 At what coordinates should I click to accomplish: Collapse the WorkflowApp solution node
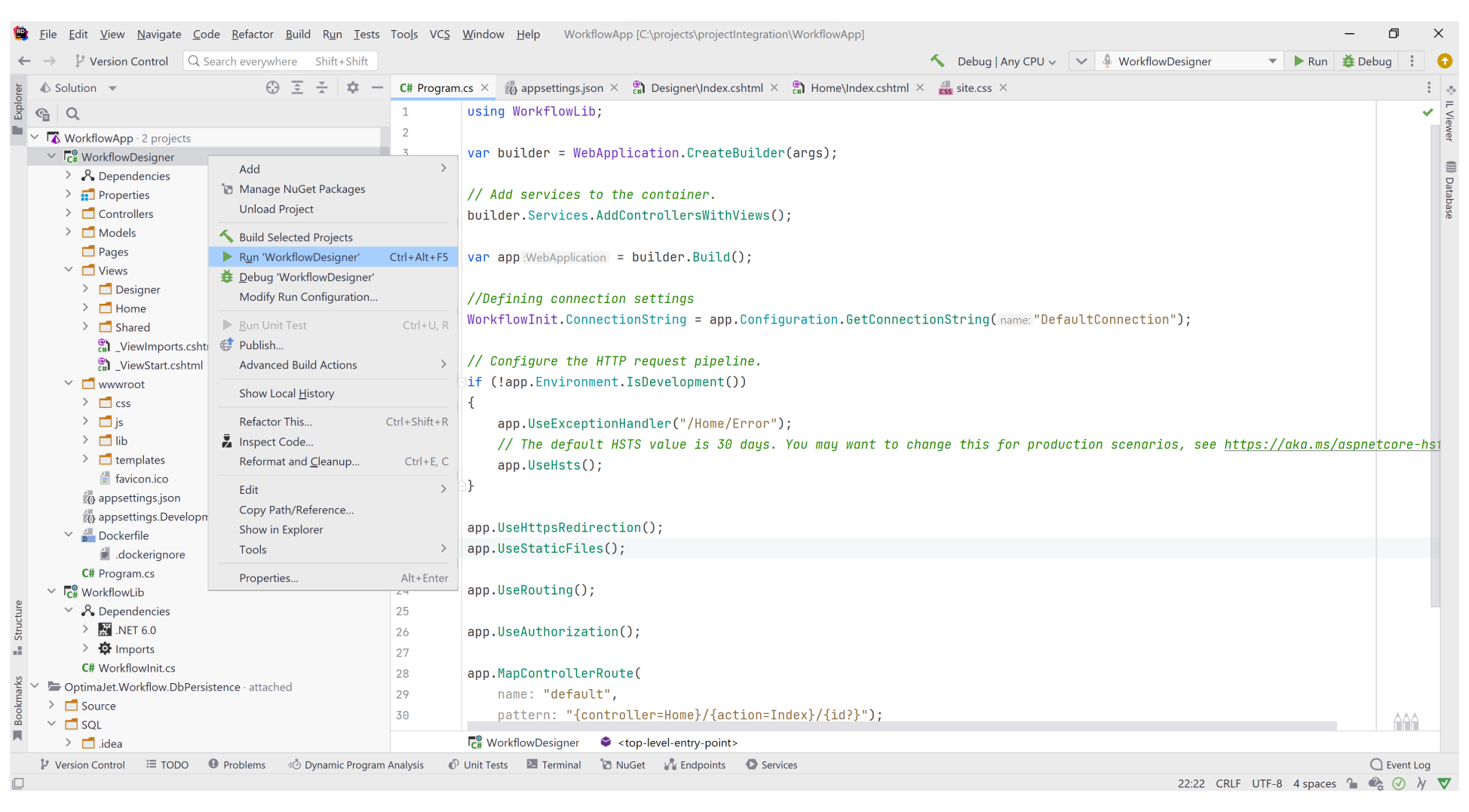pos(35,137)
